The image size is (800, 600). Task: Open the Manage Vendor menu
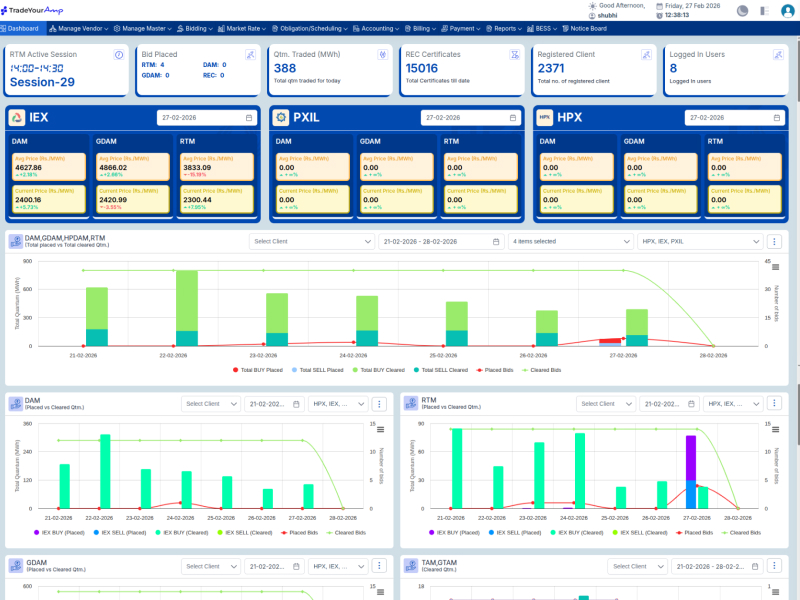click(79, 29)
